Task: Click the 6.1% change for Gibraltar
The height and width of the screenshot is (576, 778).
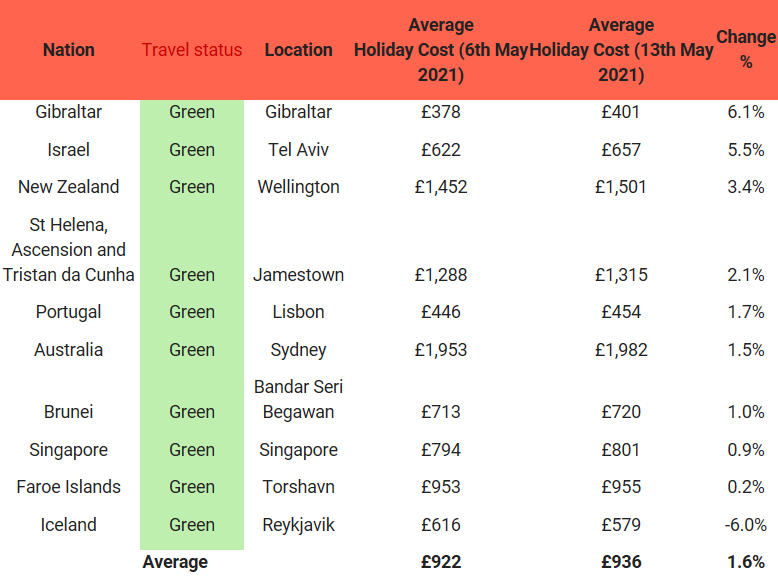Action: tap(746, 112)
